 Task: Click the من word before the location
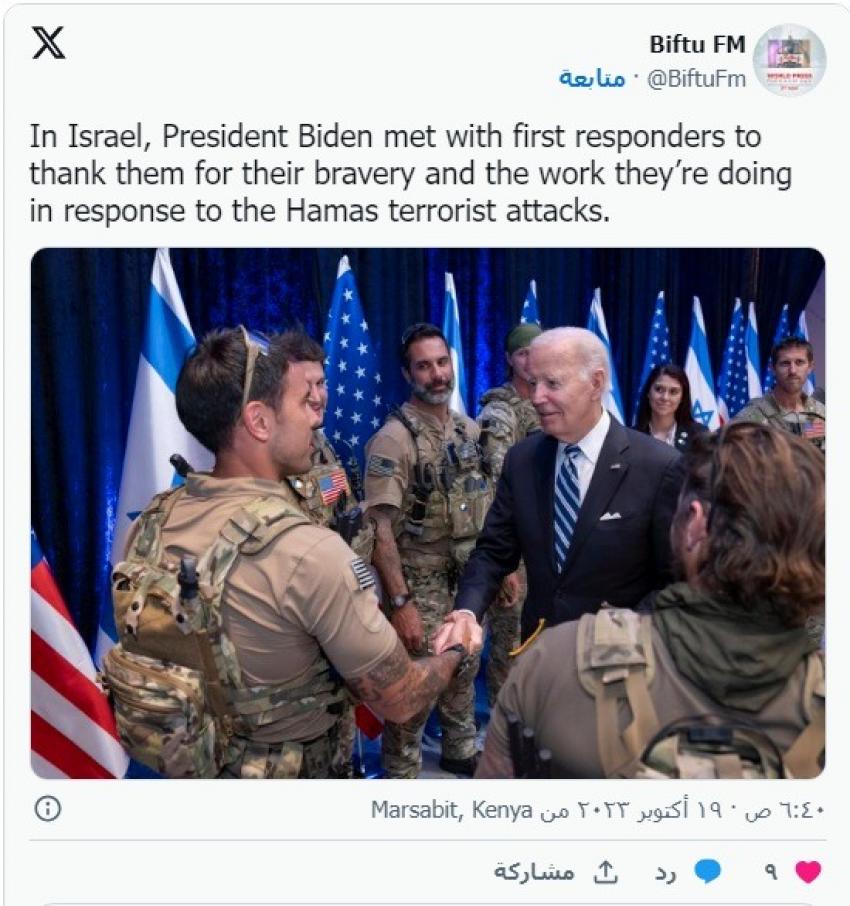554,811
